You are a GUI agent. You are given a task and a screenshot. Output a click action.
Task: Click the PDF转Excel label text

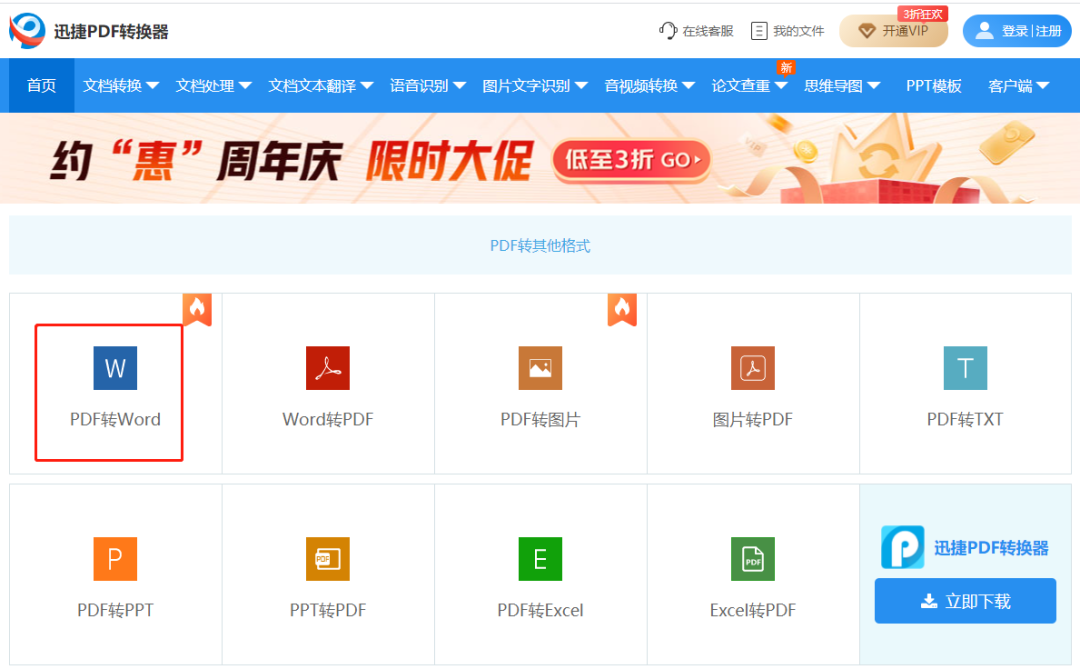540,610
